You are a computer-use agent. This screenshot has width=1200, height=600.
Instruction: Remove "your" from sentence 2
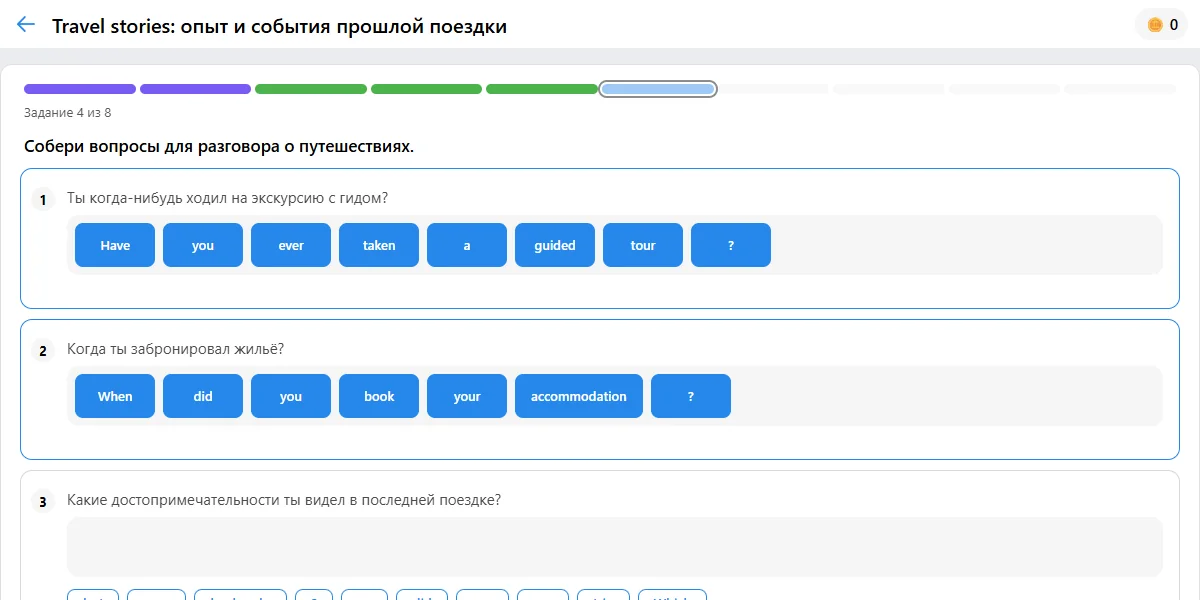pos(467,396)
